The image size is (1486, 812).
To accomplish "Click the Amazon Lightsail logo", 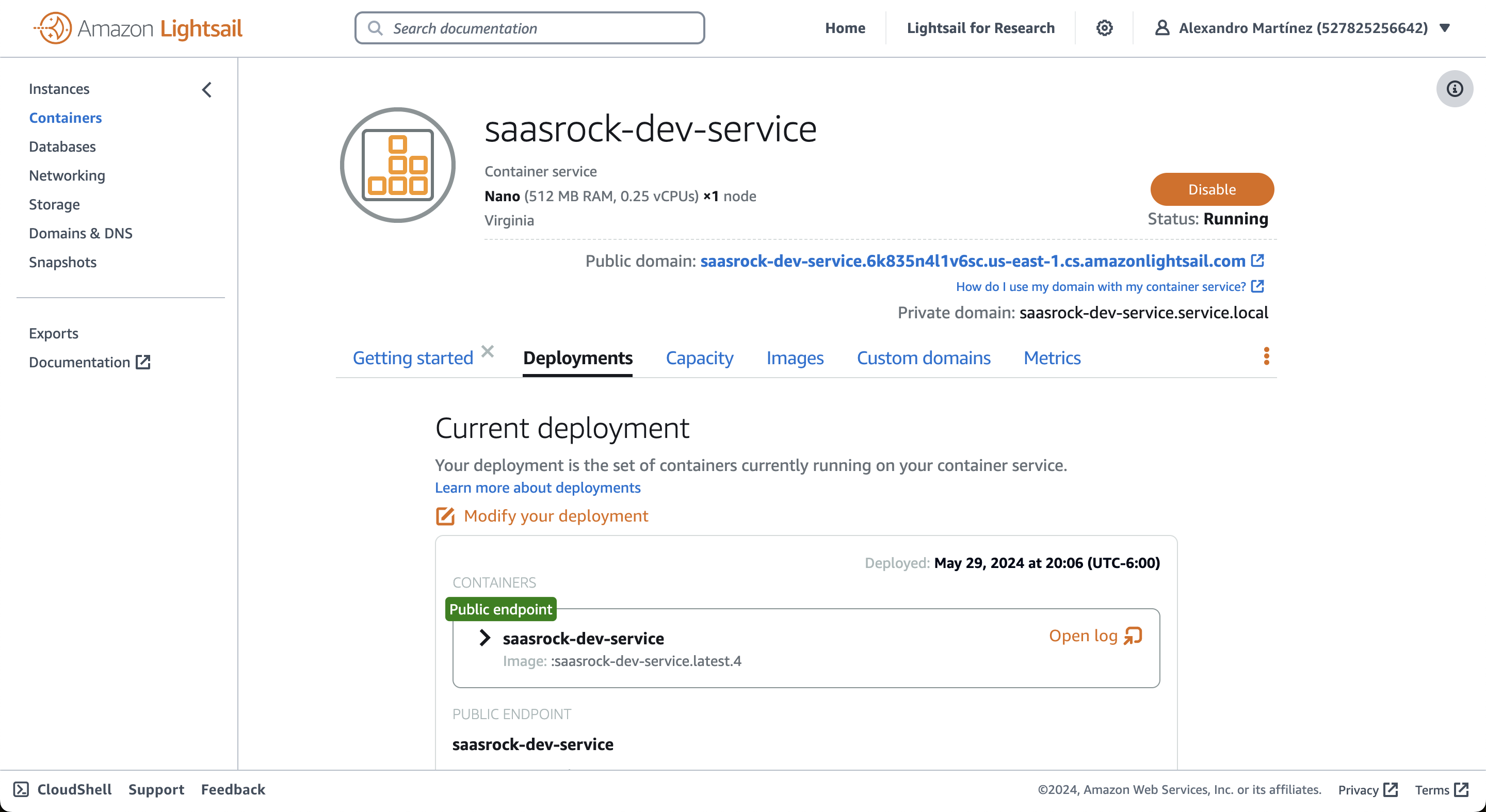I will click(138, 28).
